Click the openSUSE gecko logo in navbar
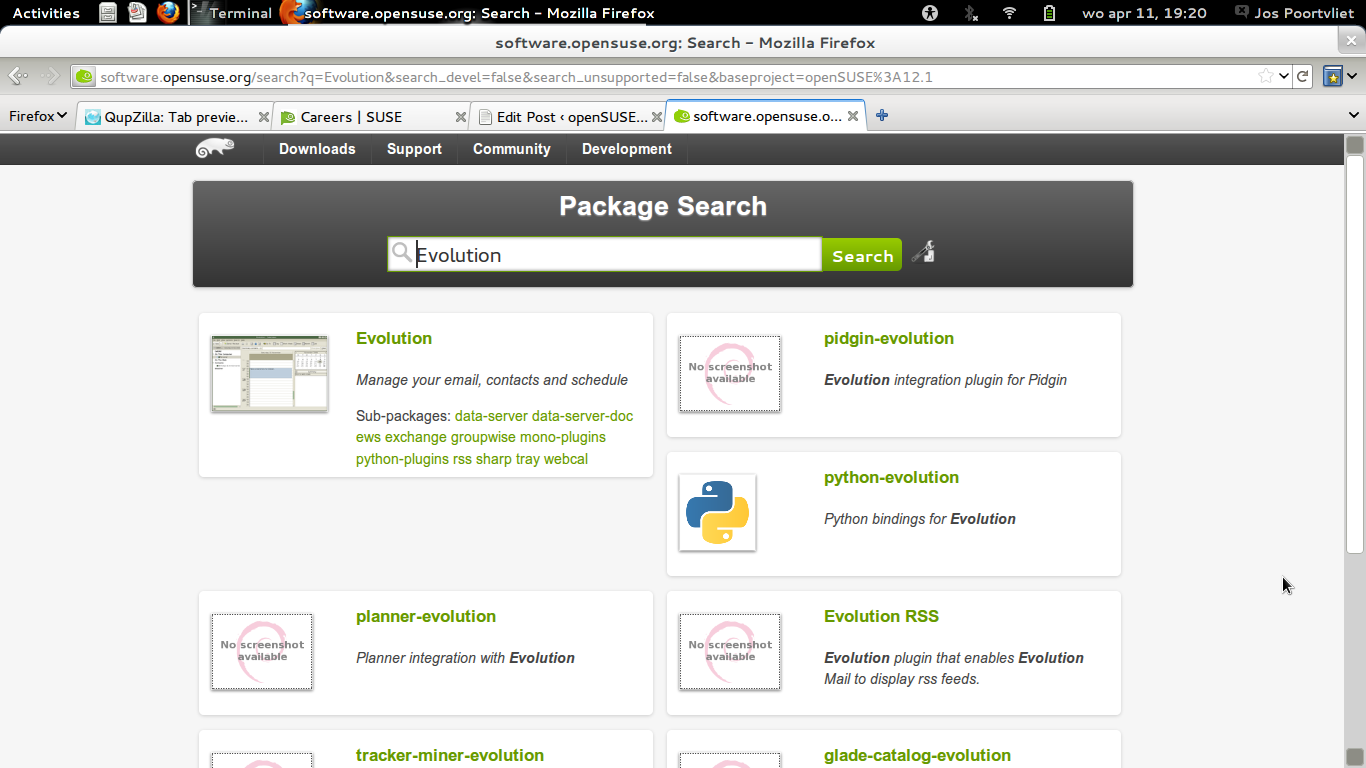1366x768 pixels. tap(215, 149)
